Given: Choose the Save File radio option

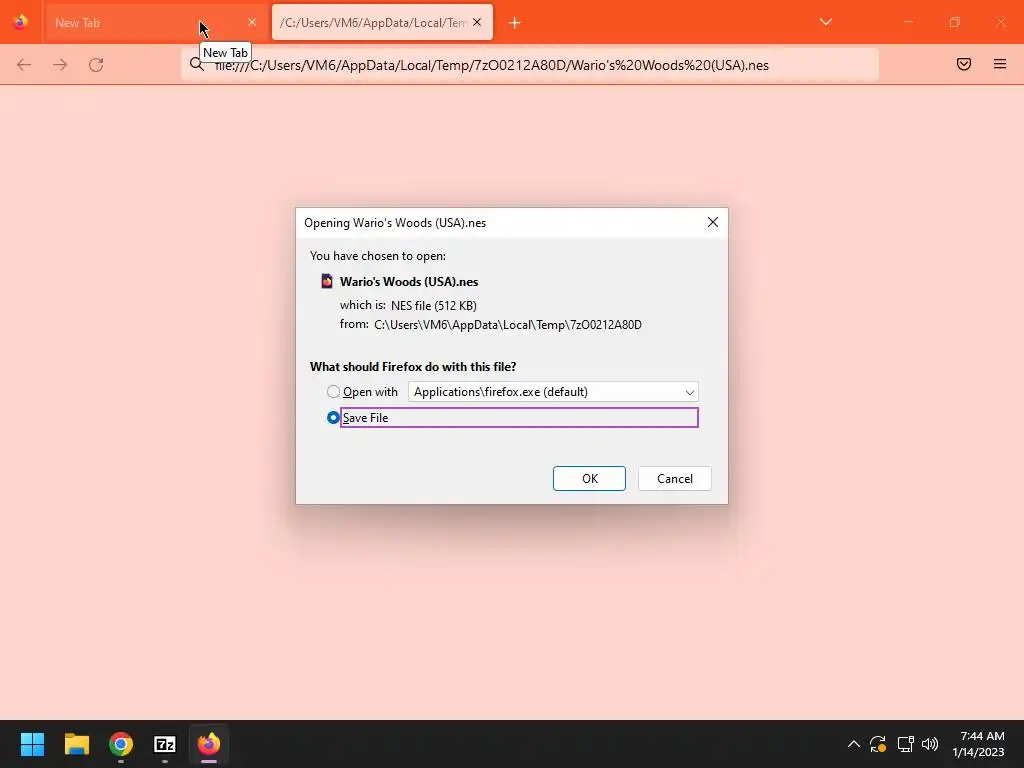Looking at the screenshot, I should tap(333, 417).
